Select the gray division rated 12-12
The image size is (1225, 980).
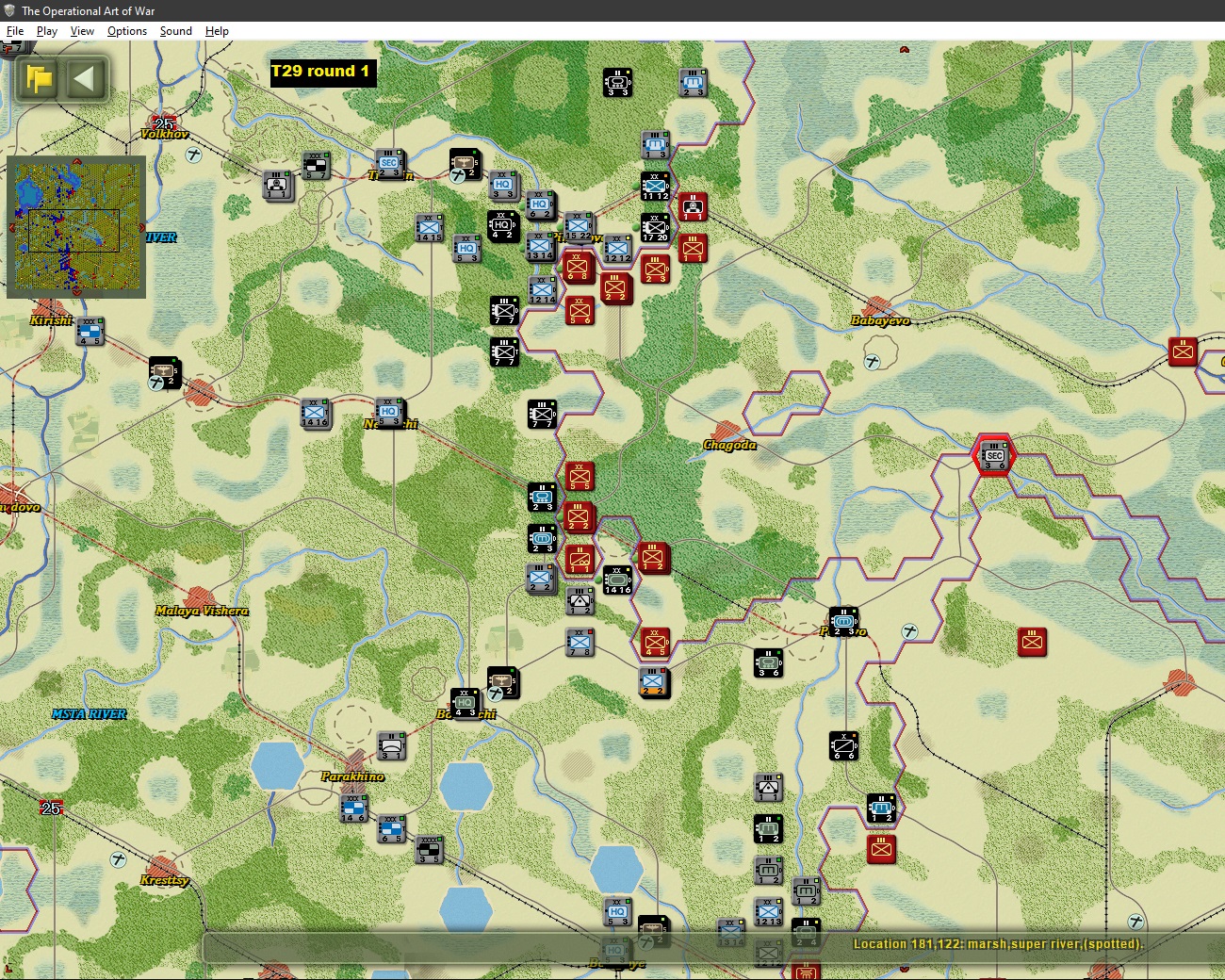(617, 248)
